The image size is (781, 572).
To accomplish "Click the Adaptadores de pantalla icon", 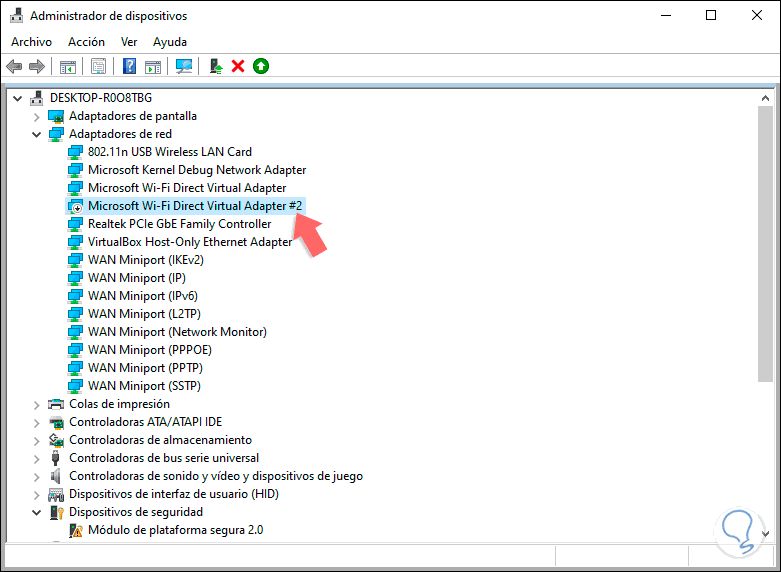I will click(x=56, y=117).
